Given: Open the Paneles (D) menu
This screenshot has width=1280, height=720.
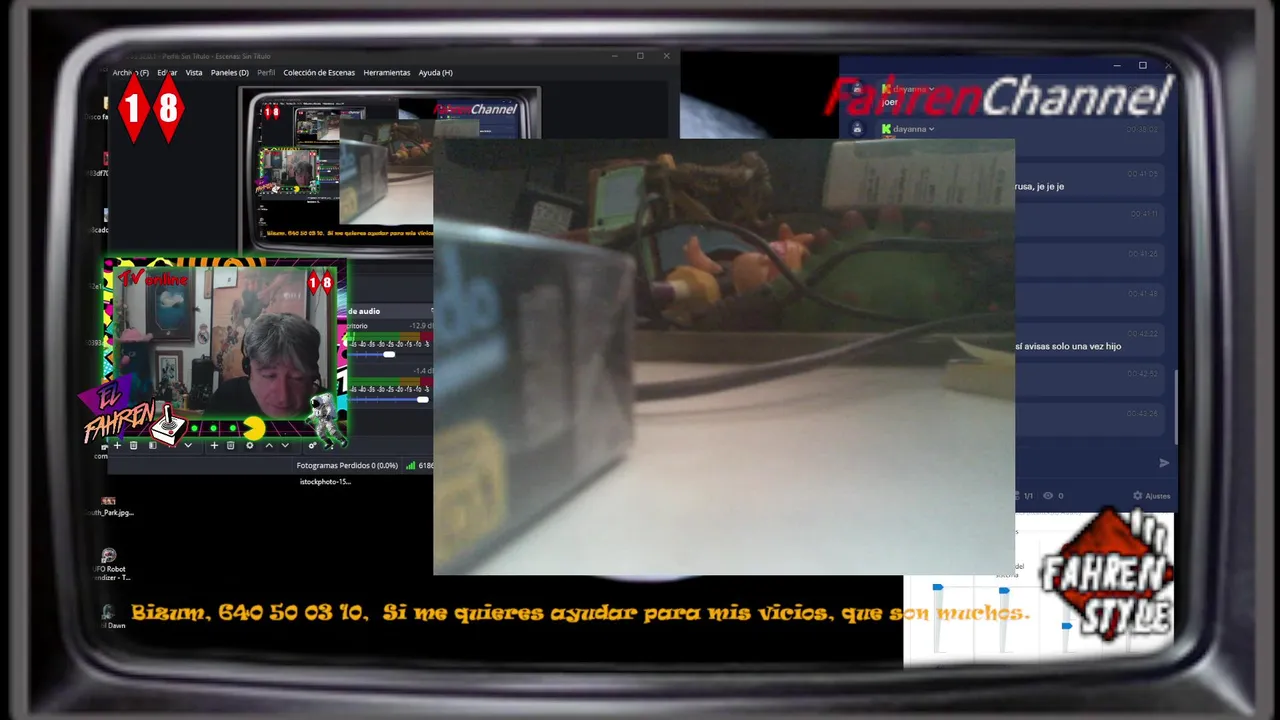Looking at the screenshot, I should click(229, 73).
